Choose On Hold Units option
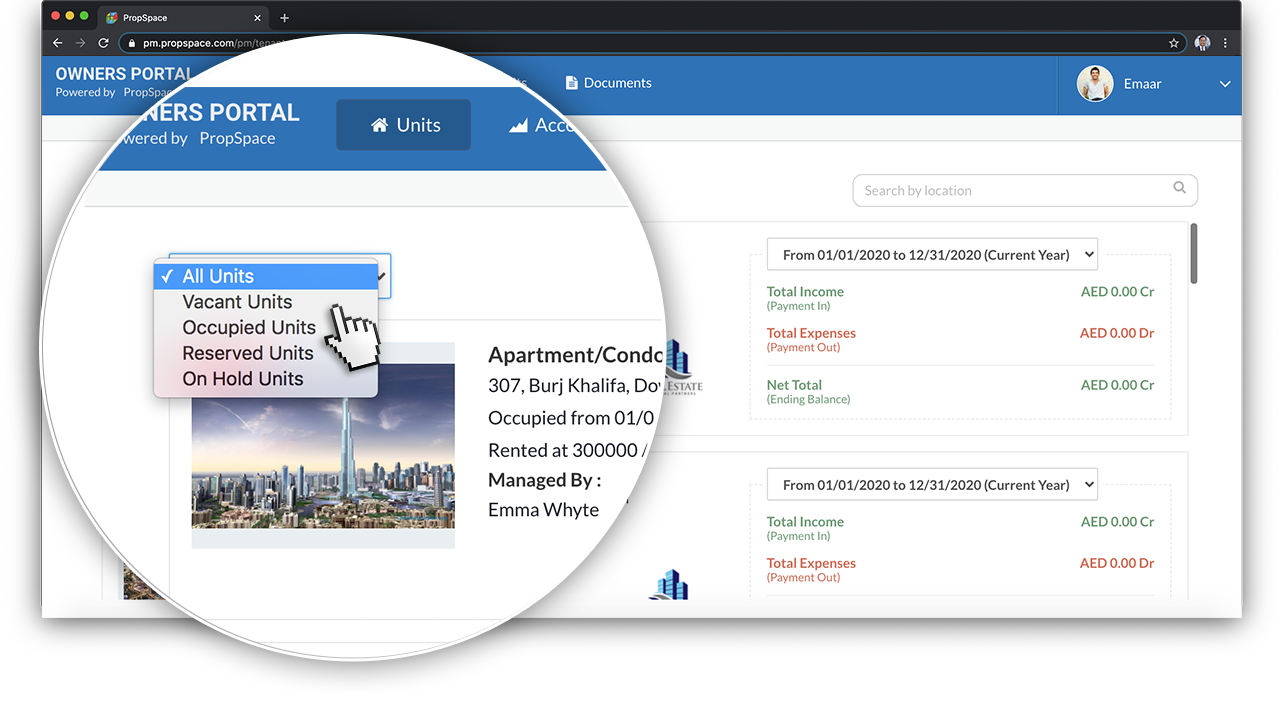 click(266, 379)
